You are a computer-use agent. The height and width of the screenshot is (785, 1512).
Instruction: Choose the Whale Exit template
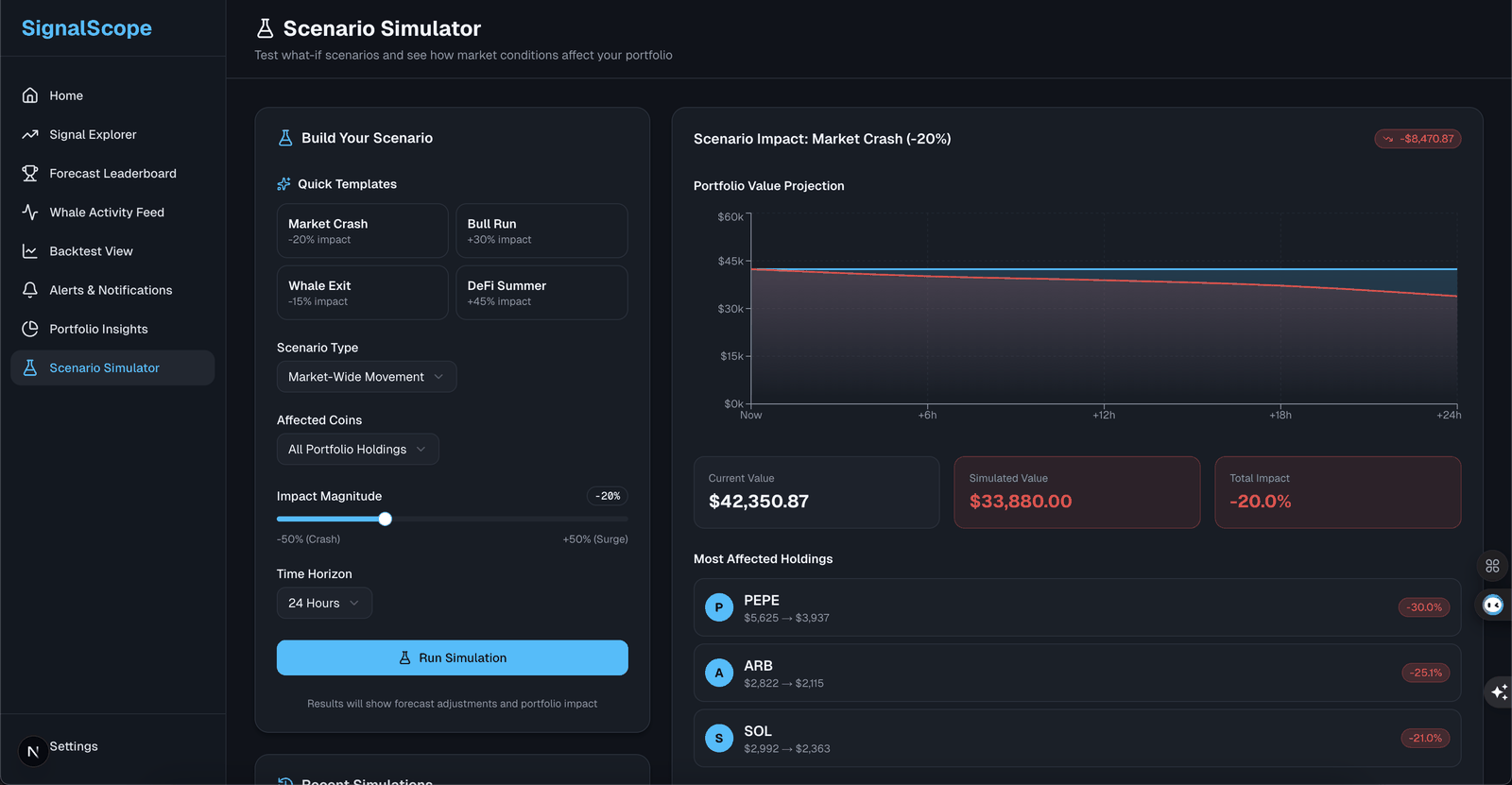coord(363,293)
